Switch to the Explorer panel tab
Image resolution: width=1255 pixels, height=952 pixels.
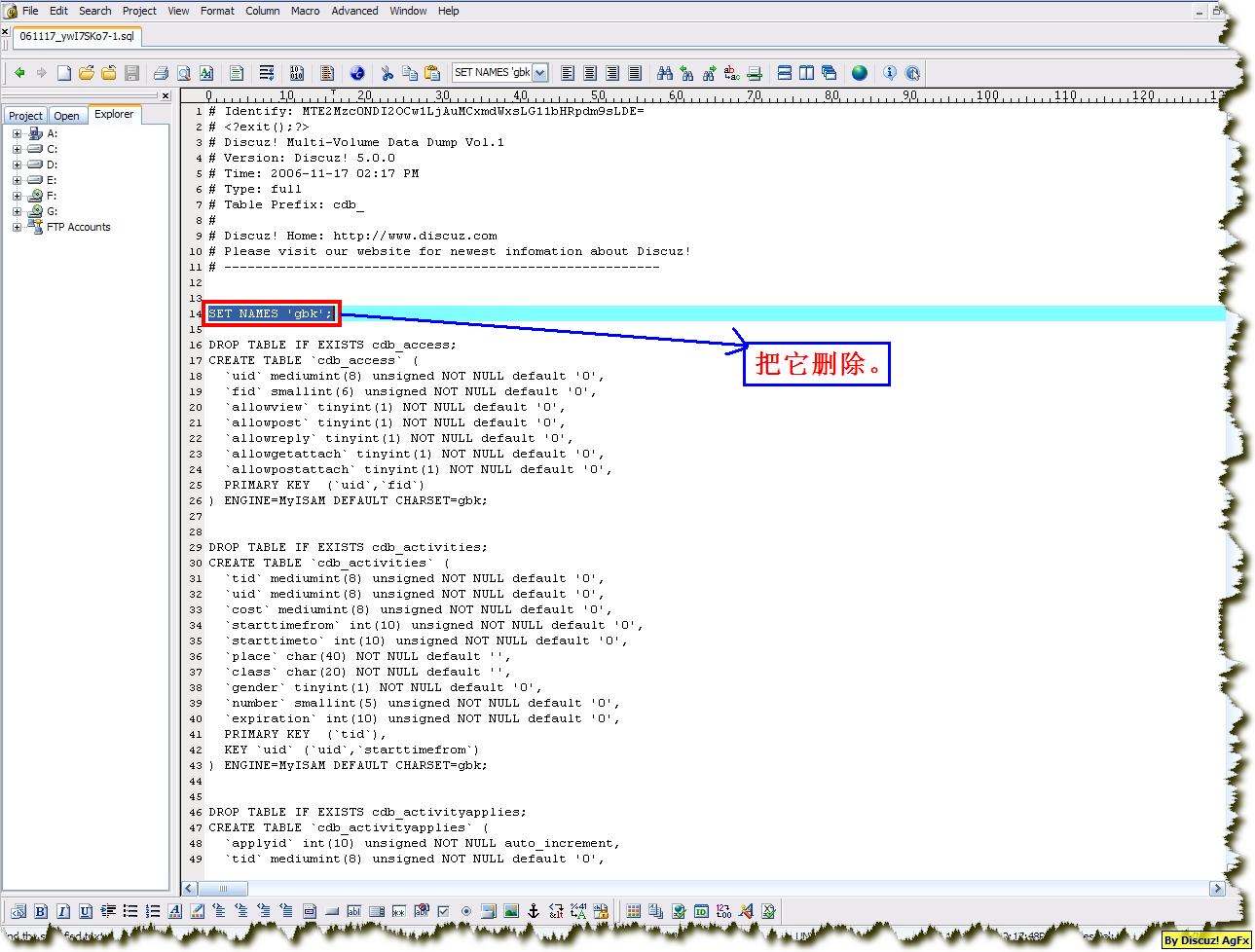coord(114,114)
